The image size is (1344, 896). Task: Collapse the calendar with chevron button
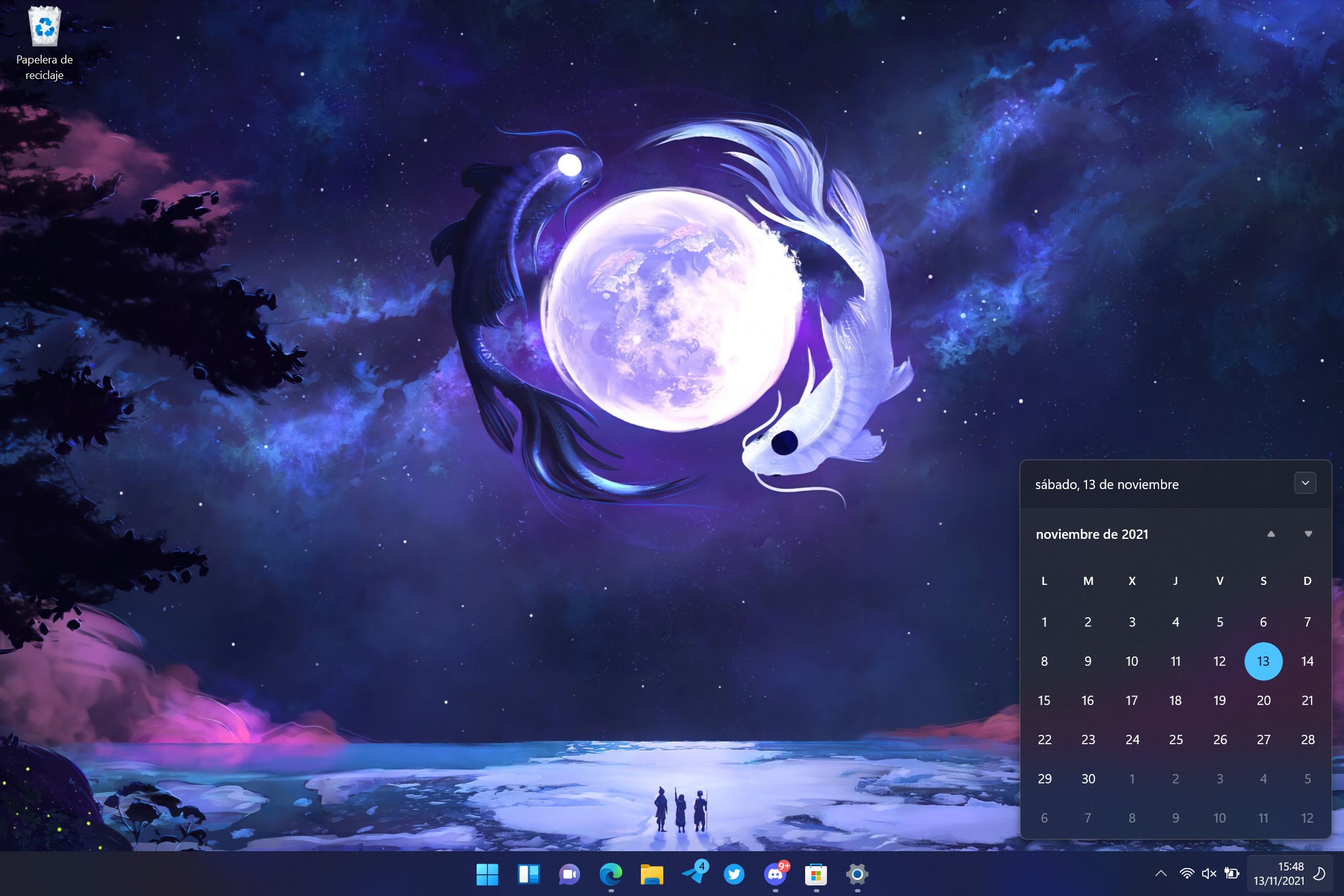click(x=1305, y=483)
